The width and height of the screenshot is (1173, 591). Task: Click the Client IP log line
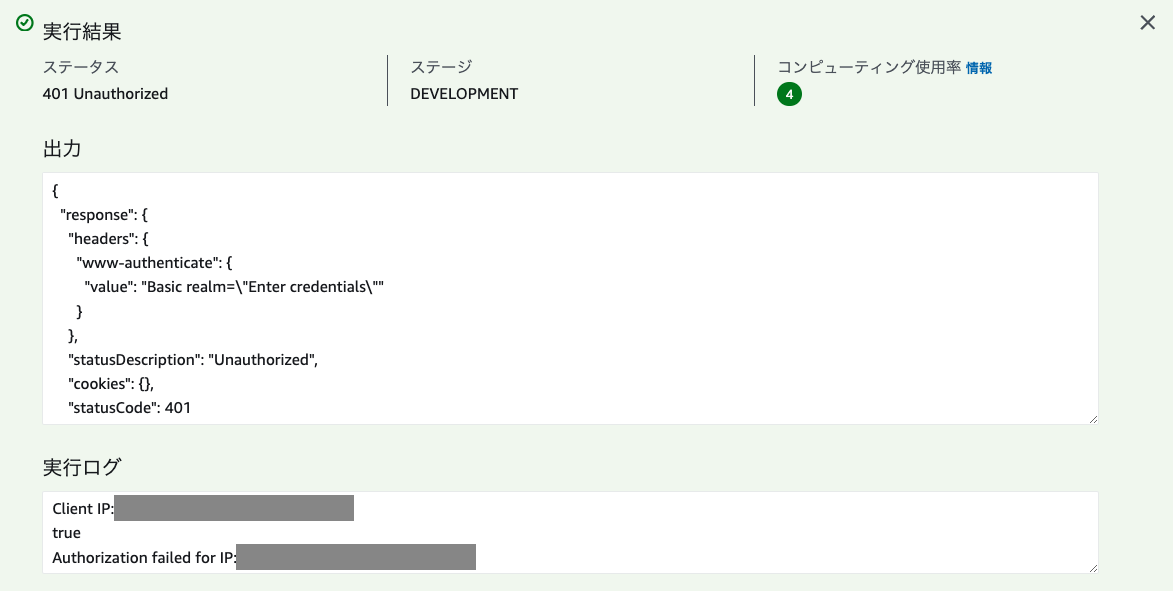[203, 509]
